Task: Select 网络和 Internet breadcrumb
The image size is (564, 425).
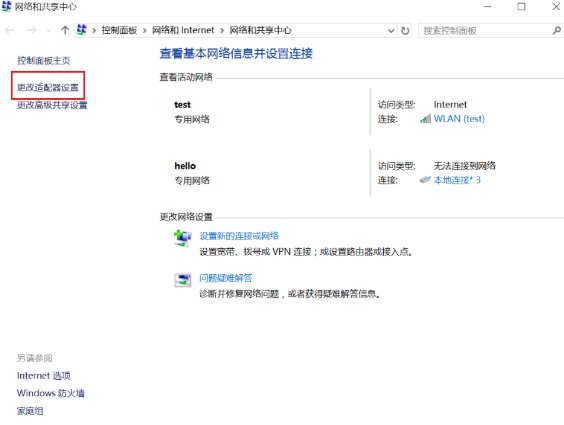Action: tap(183, 30)
